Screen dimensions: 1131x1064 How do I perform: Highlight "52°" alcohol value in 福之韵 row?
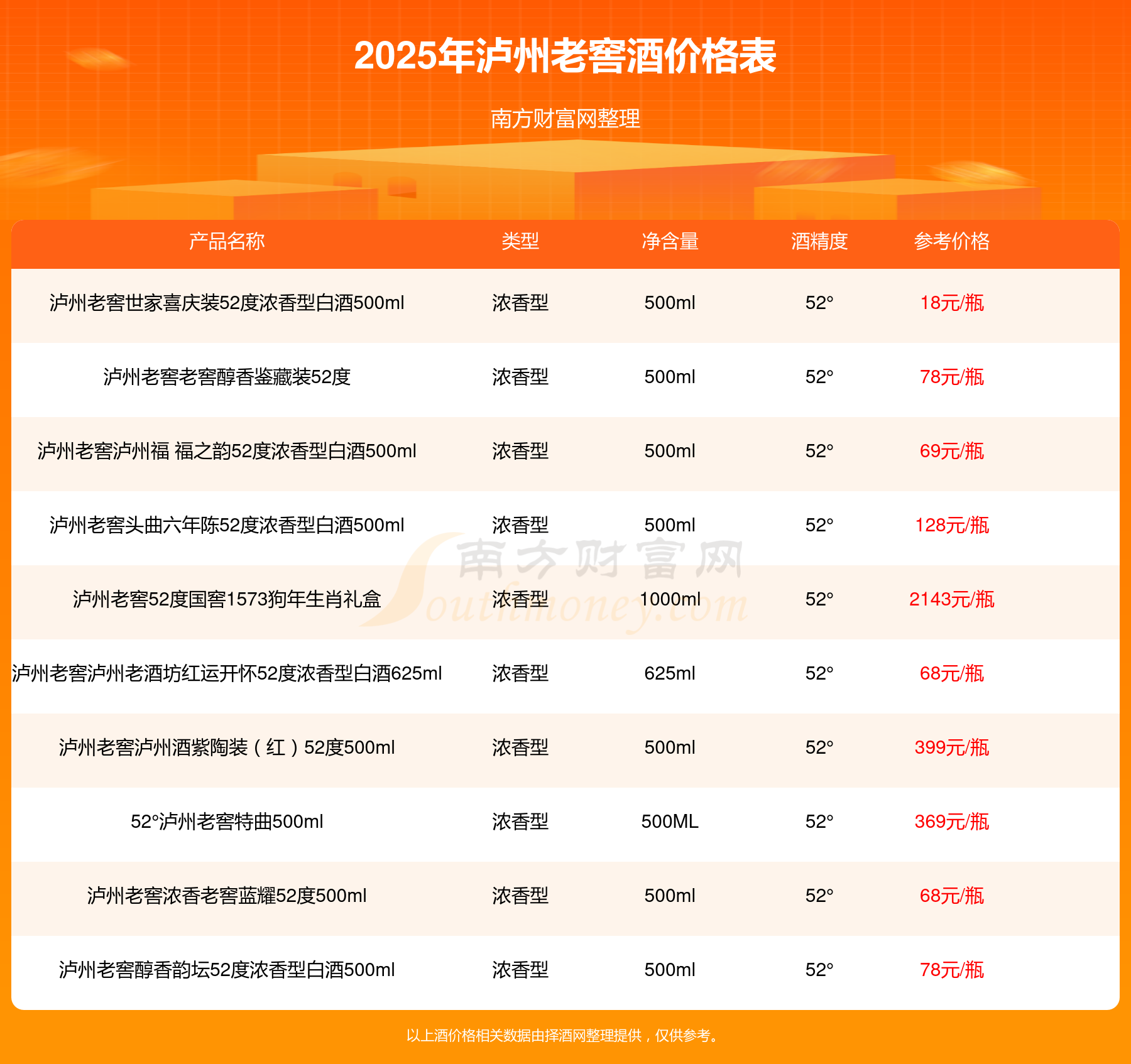[819, 451]
